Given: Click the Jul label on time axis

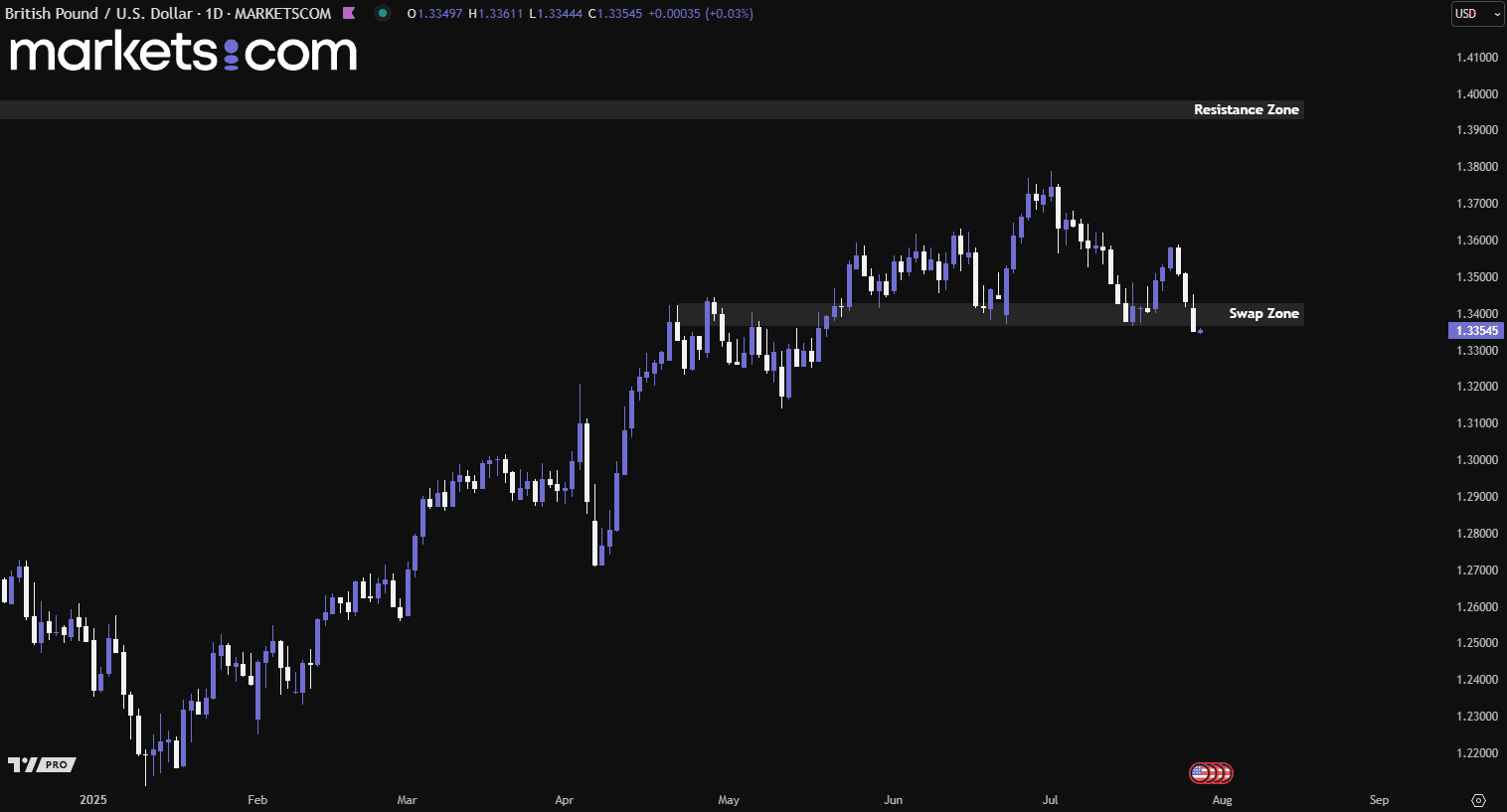Looking at the screenshot, I should 1051,800.
